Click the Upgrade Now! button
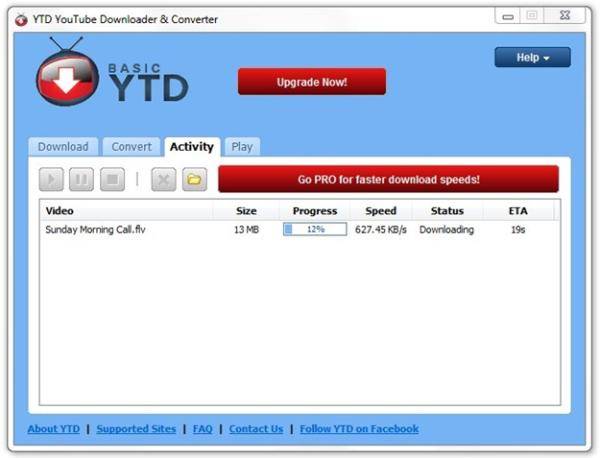Image resolution: width=600 pixels, height=458 pixels. [x=312, y=81]
